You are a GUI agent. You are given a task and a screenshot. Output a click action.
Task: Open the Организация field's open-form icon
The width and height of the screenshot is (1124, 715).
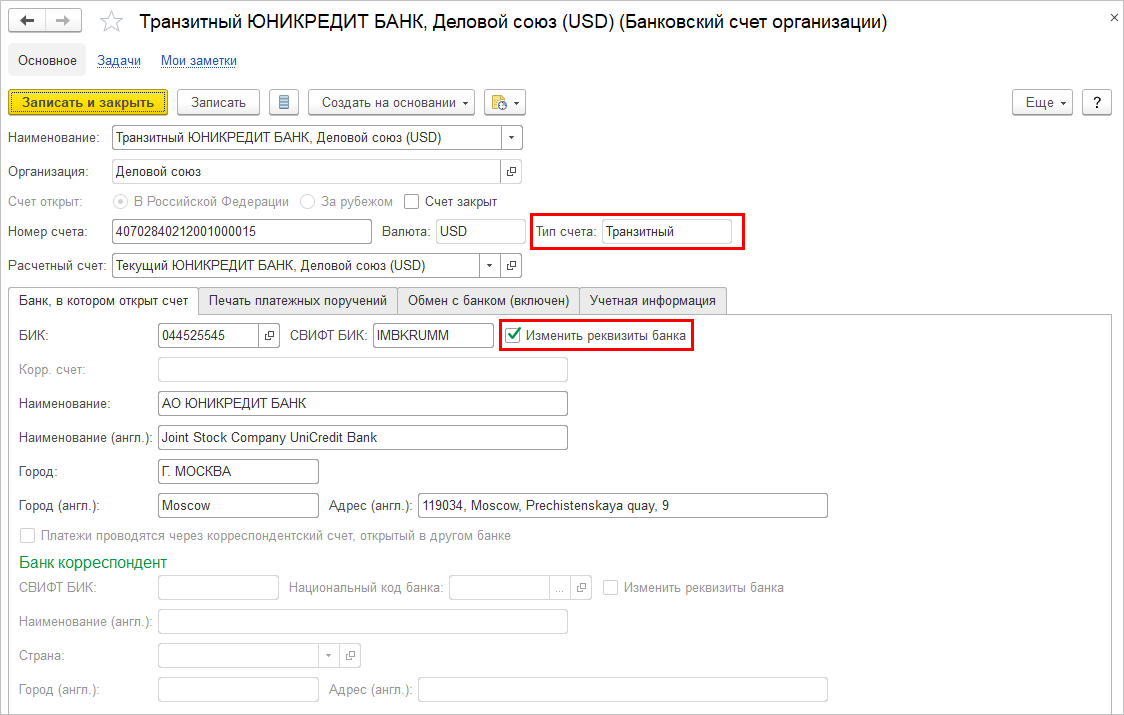(x=511, y=172)
